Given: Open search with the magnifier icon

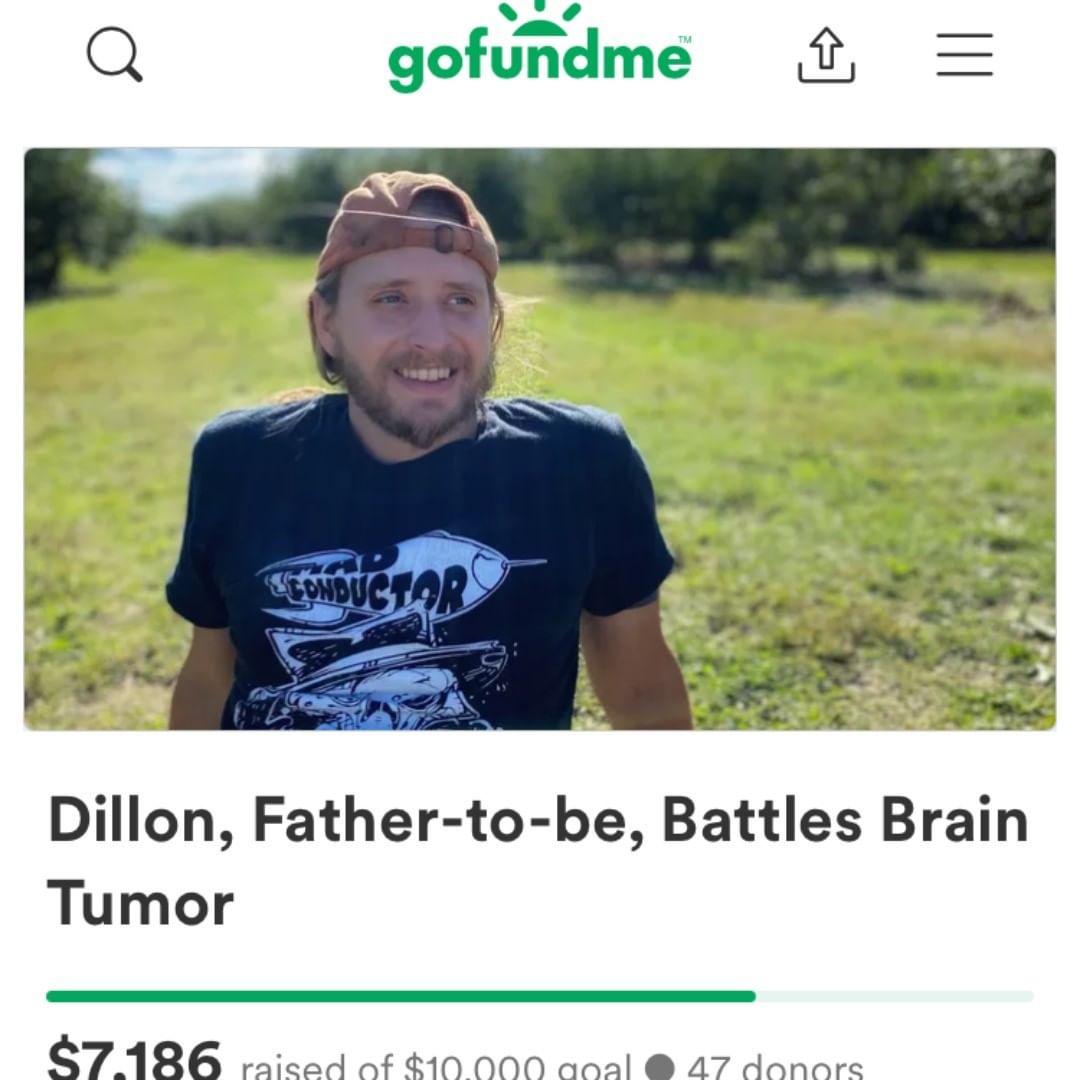Looking at the screenshot, I should [x=114, y=54].
